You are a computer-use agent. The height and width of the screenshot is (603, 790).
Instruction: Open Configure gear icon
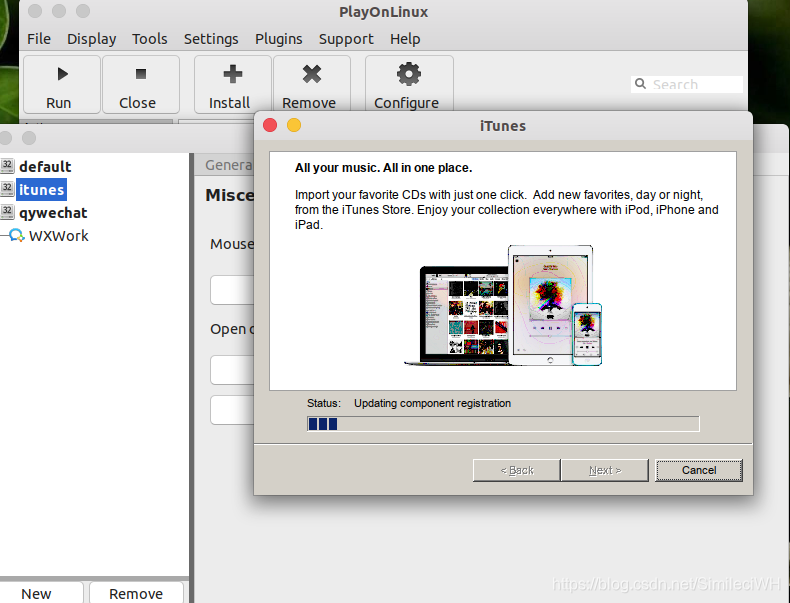(x=409, y=74)
